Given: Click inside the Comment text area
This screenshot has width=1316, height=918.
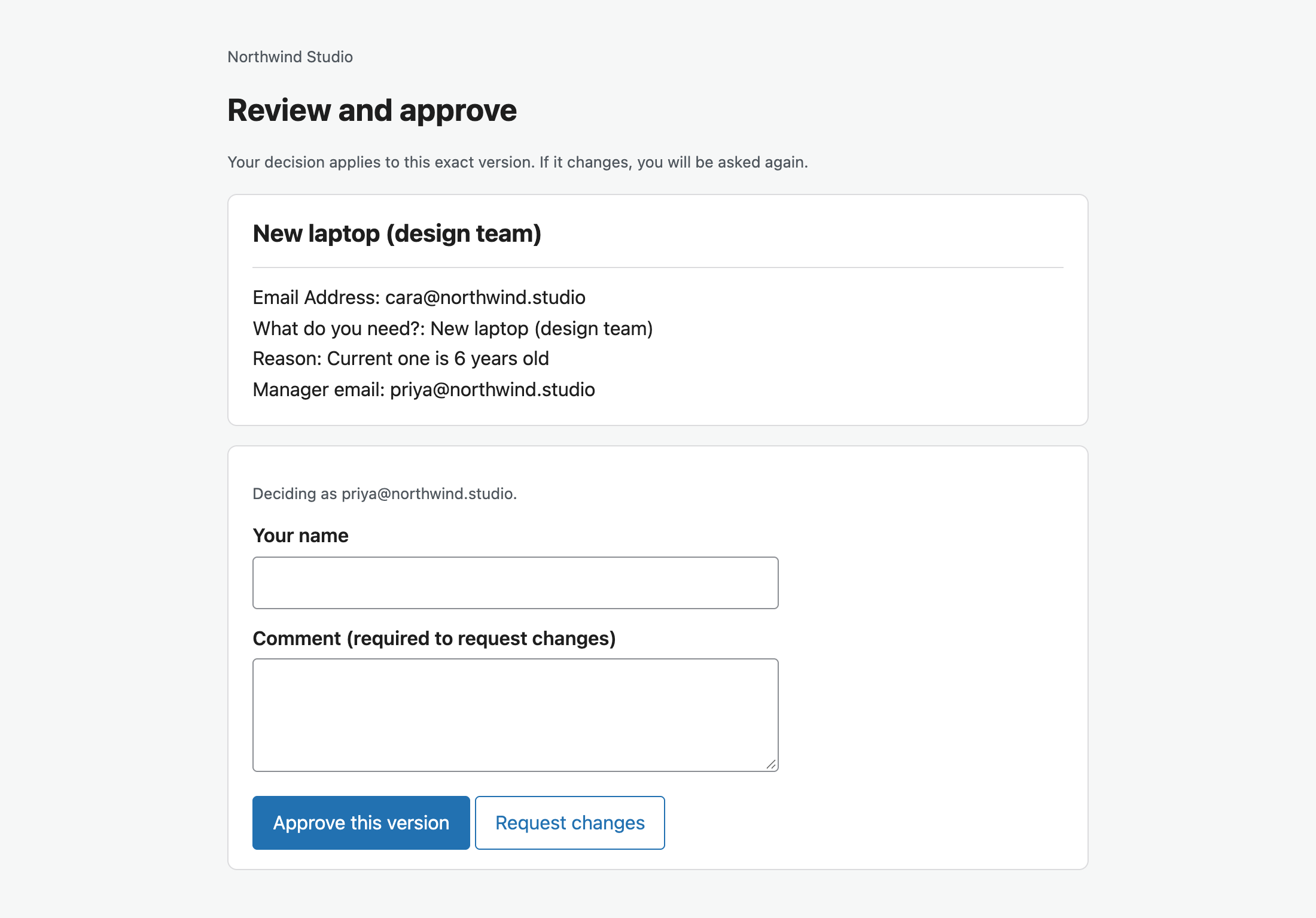Looking at the screenshot, I should click(x=515, y=715).
